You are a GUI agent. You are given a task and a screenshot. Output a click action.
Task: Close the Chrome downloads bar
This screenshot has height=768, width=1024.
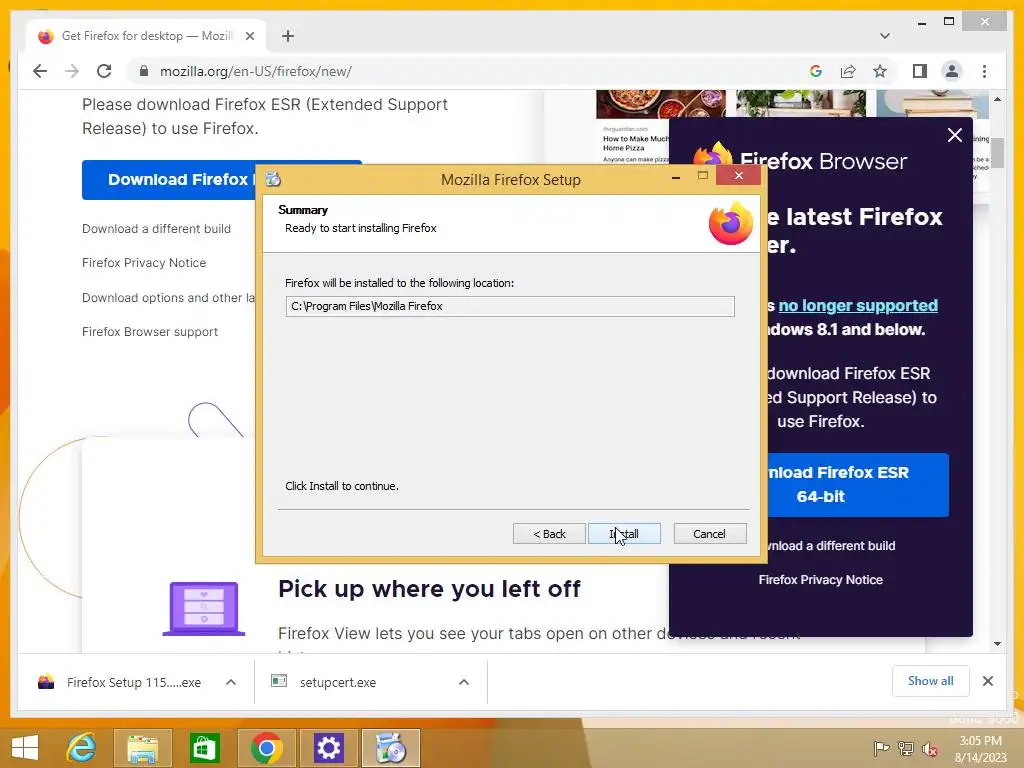pyautogui.click(x=987, y=681)
